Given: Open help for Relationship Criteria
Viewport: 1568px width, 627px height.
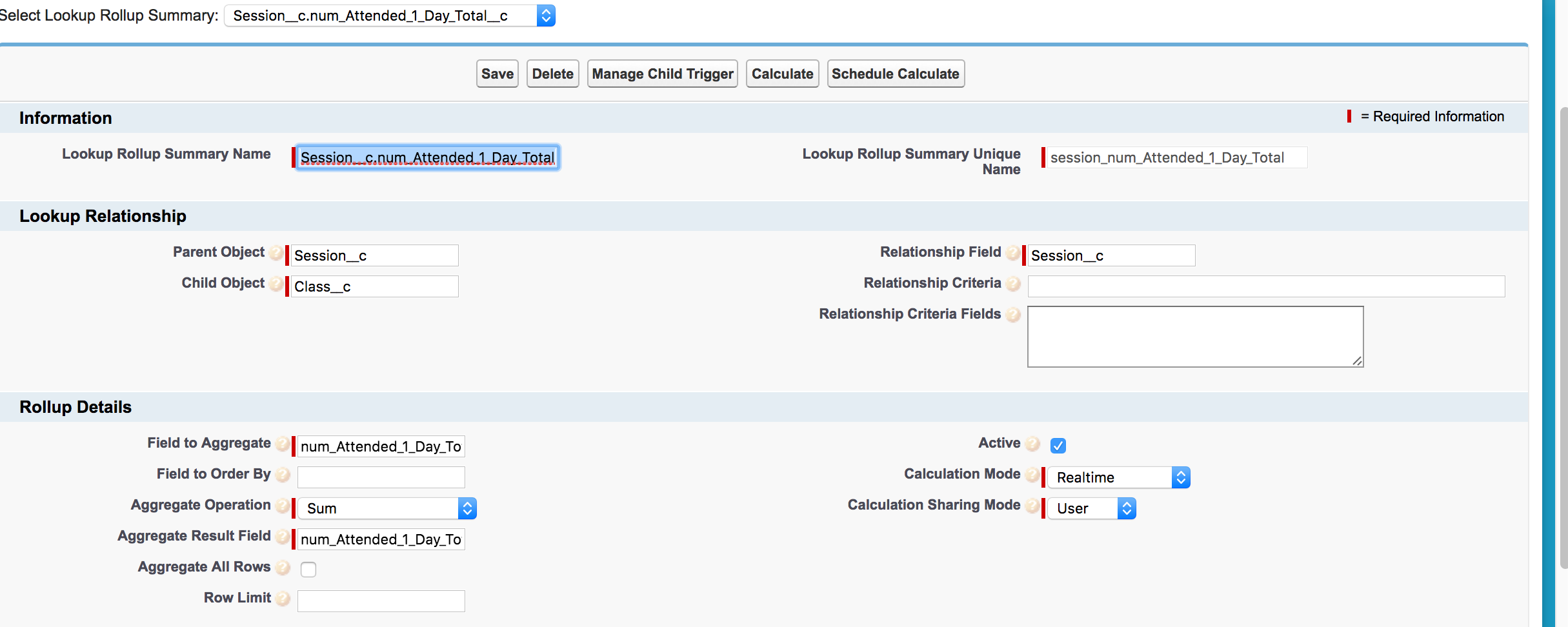Looking at the screenshot, I should click(x=1013, y=284).
